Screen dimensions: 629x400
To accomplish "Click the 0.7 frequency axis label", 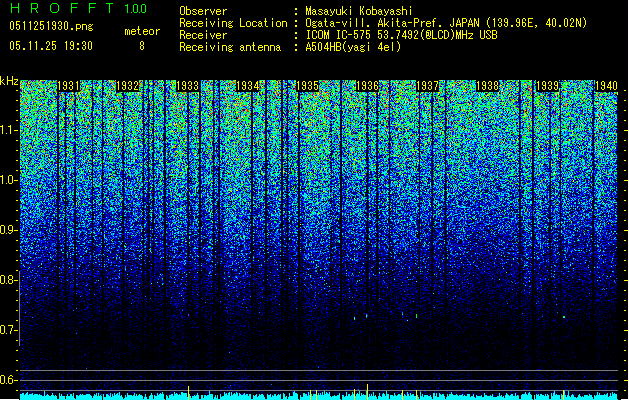I will click(x=8, y=330).
